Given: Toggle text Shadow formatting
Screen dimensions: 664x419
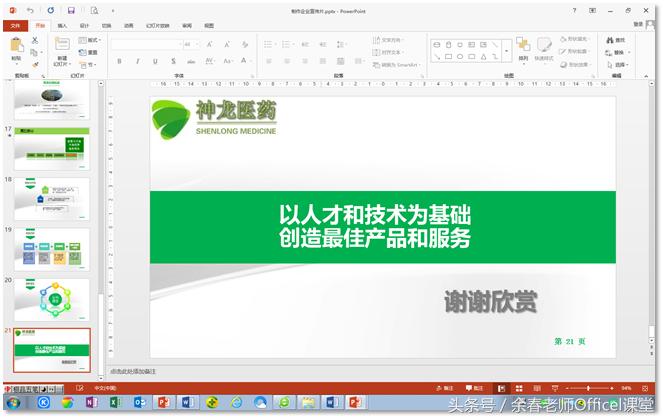Looking at the screenshot, I should 173,61.
